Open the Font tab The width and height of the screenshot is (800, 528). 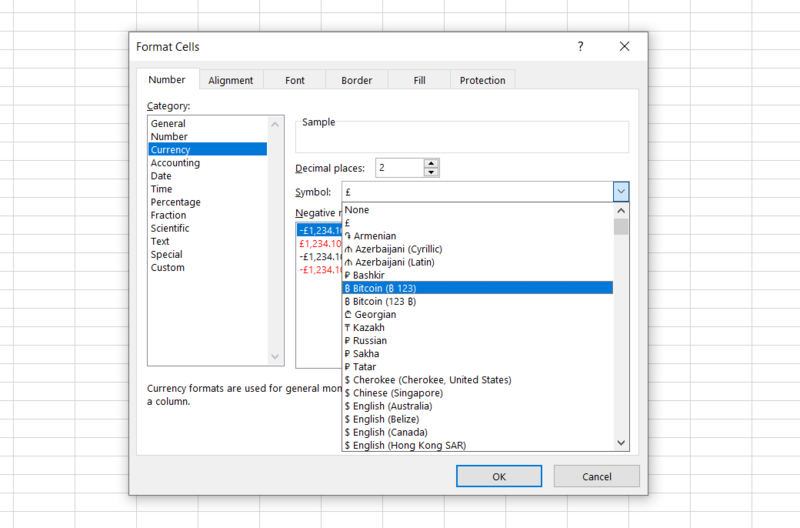click(294, 80)
